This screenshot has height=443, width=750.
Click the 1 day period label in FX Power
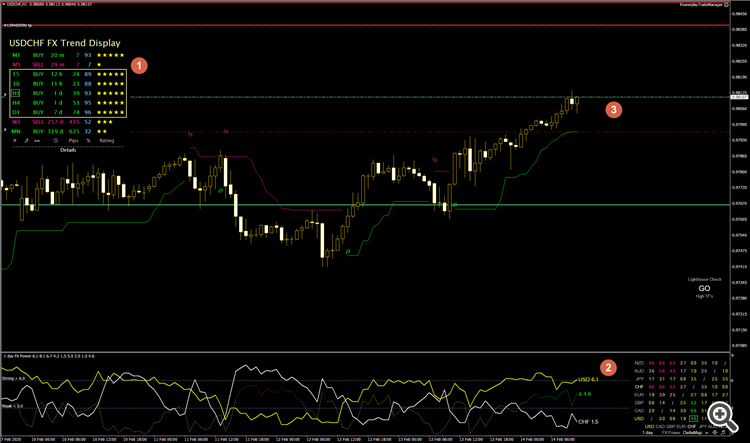coord(647,432)
